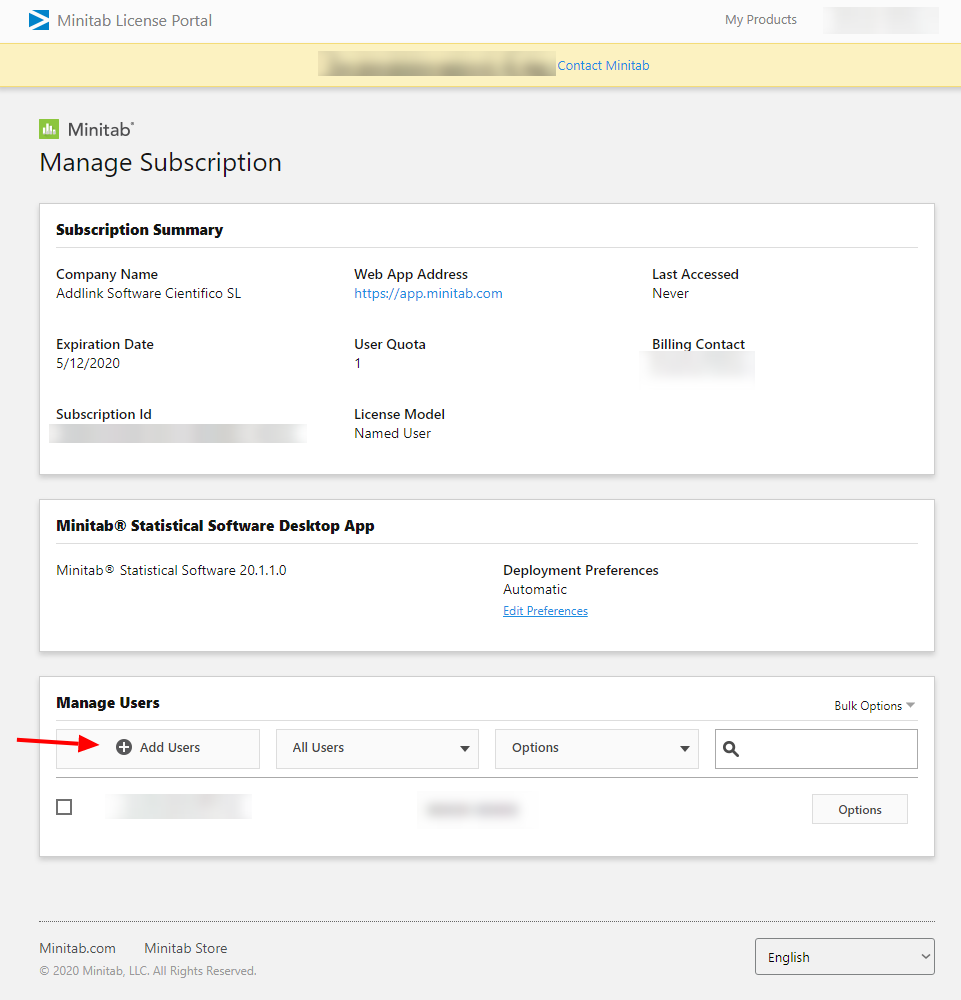Expand the Options dropdown next to All Users
961x1000 pixels.
tap(596, 749)
